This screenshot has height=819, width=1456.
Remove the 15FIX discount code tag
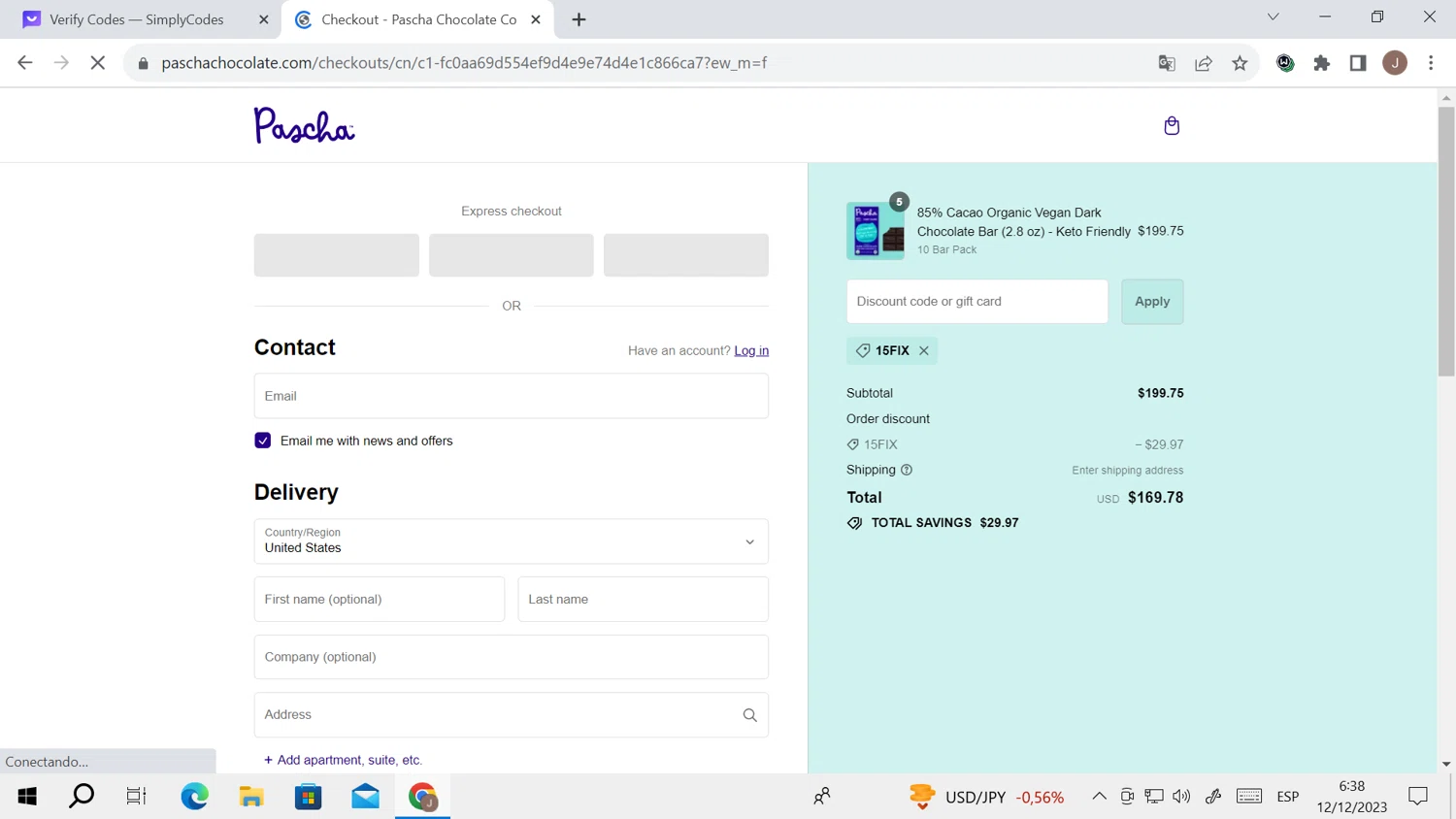click(924, 350)
